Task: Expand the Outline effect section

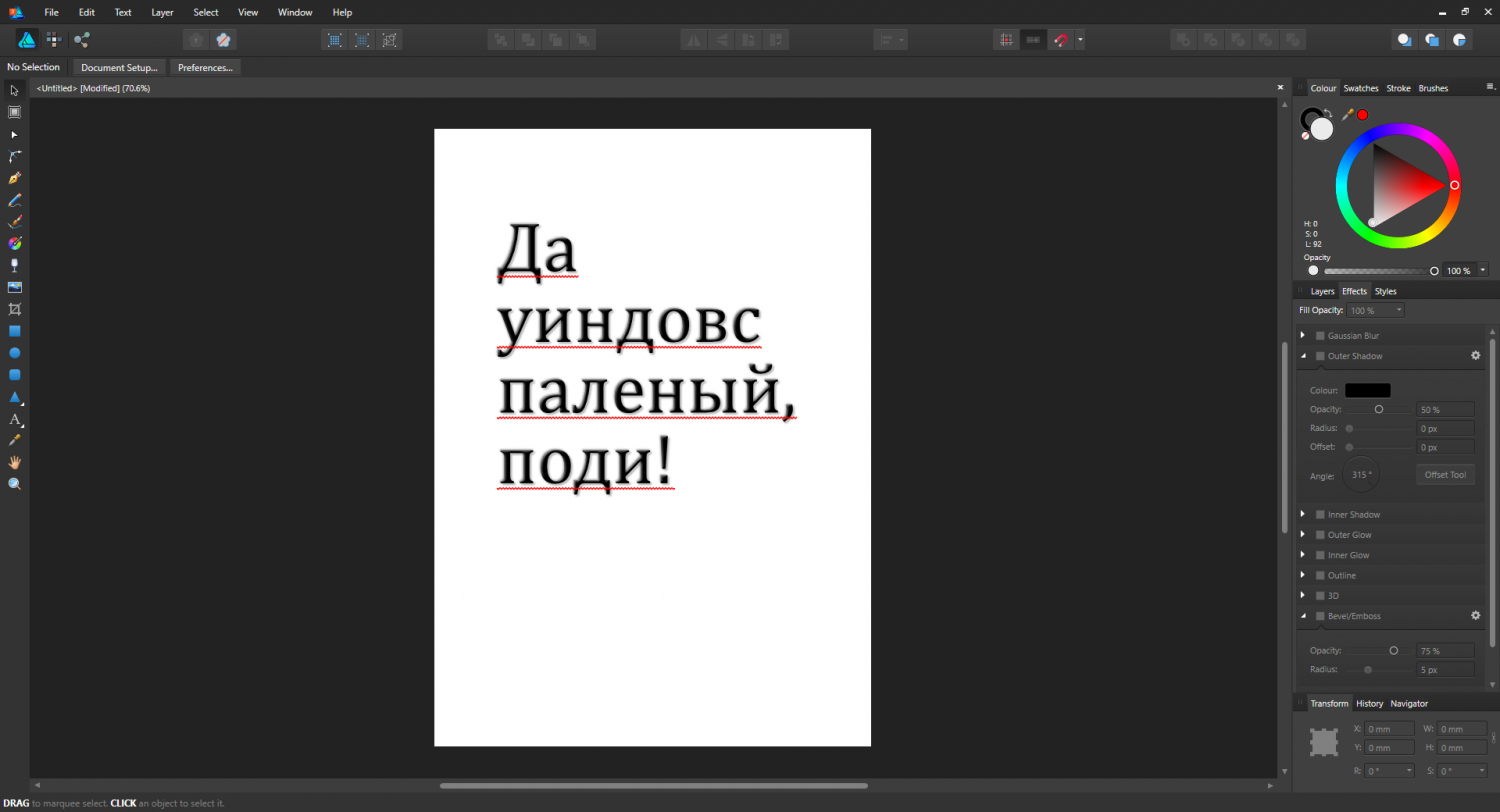Action: (x=1303, y=575)
